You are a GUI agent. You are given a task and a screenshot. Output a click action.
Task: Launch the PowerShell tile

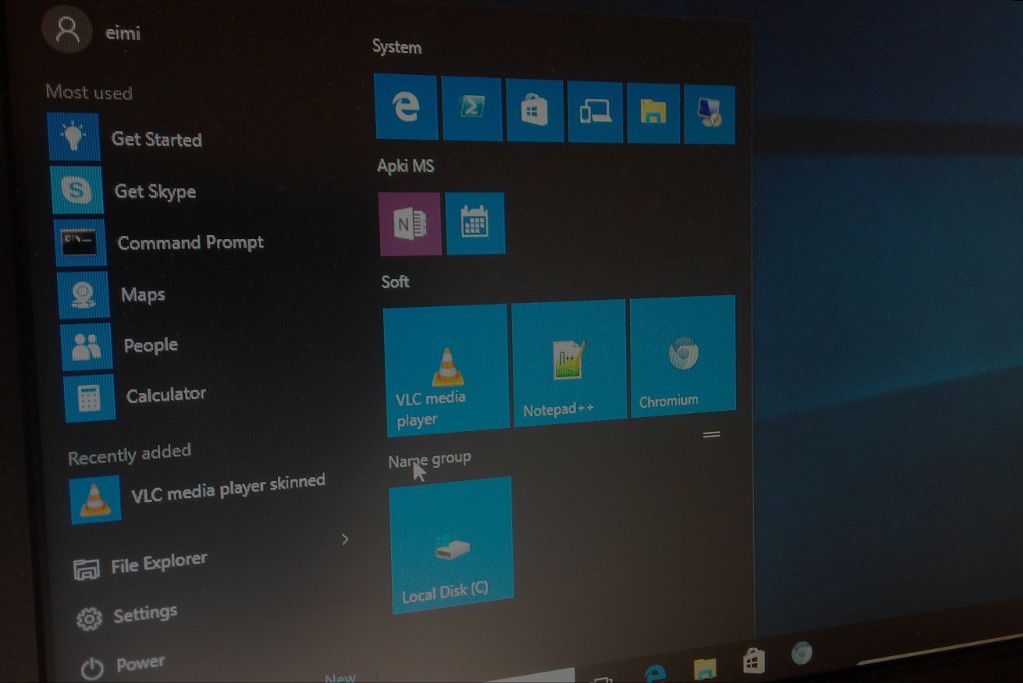[472, 108]
